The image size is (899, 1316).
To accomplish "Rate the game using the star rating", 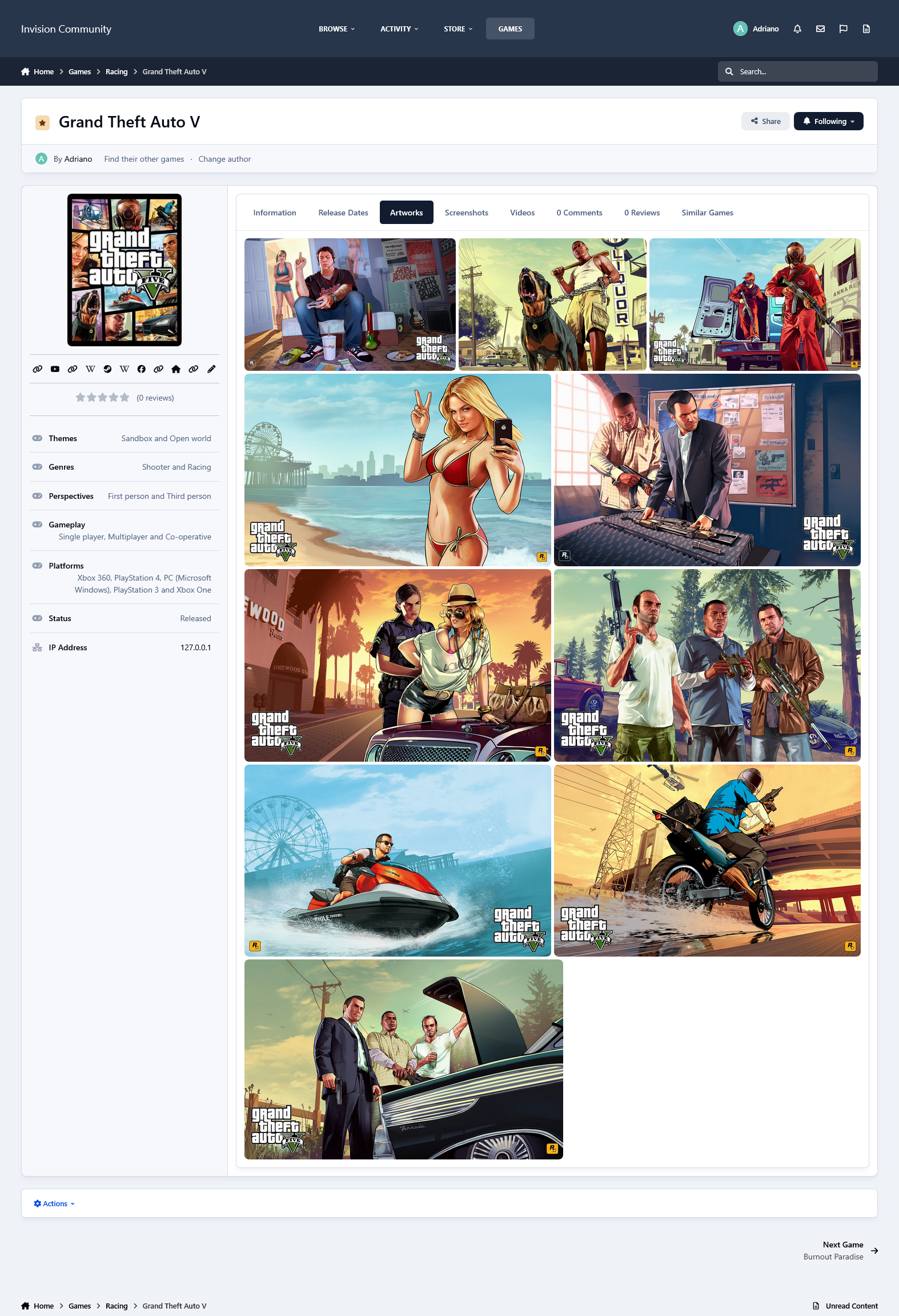I will pyautogui.click(x=102, y=398).
